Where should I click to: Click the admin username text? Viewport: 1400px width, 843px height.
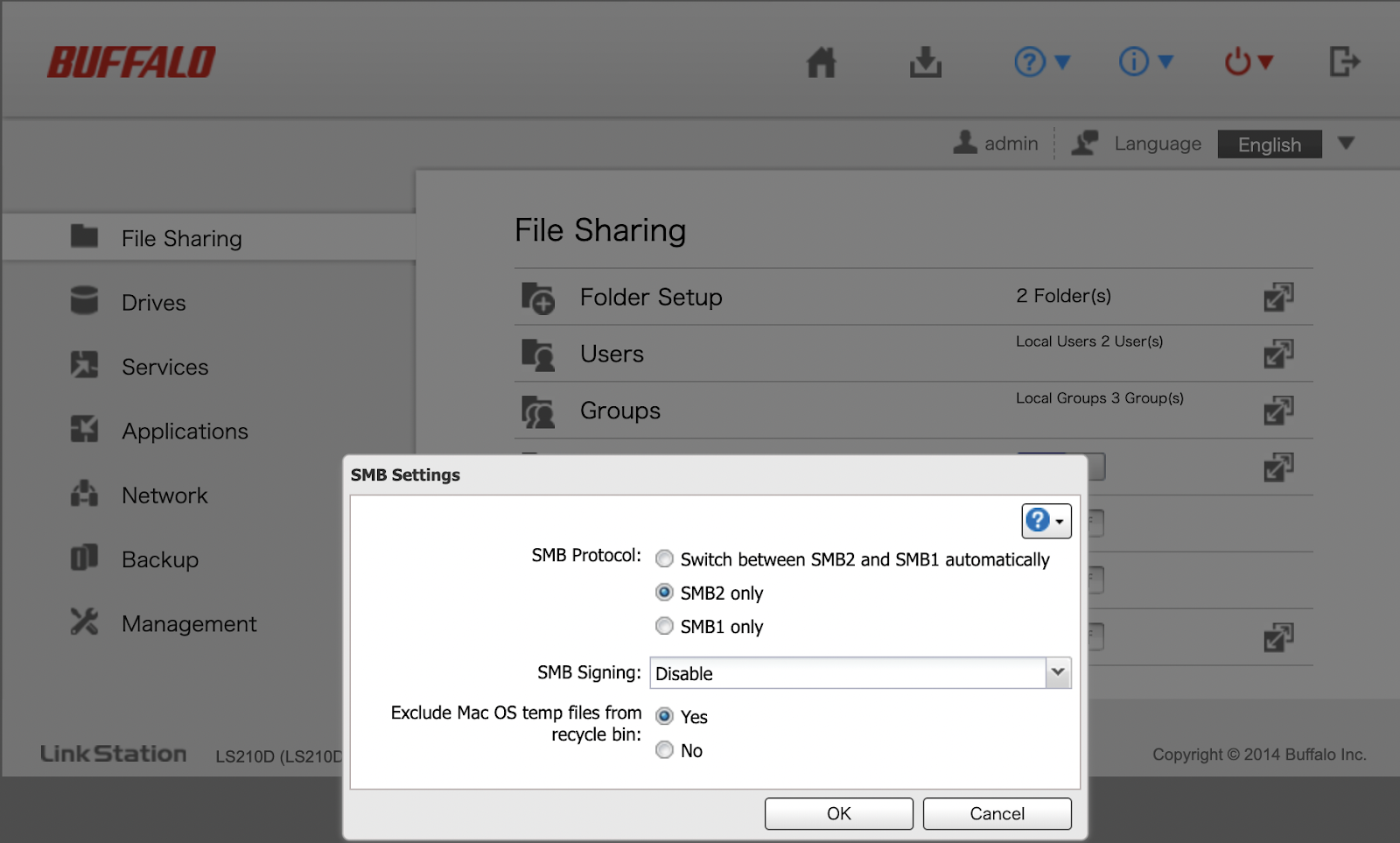click(x=1011, y=144)
